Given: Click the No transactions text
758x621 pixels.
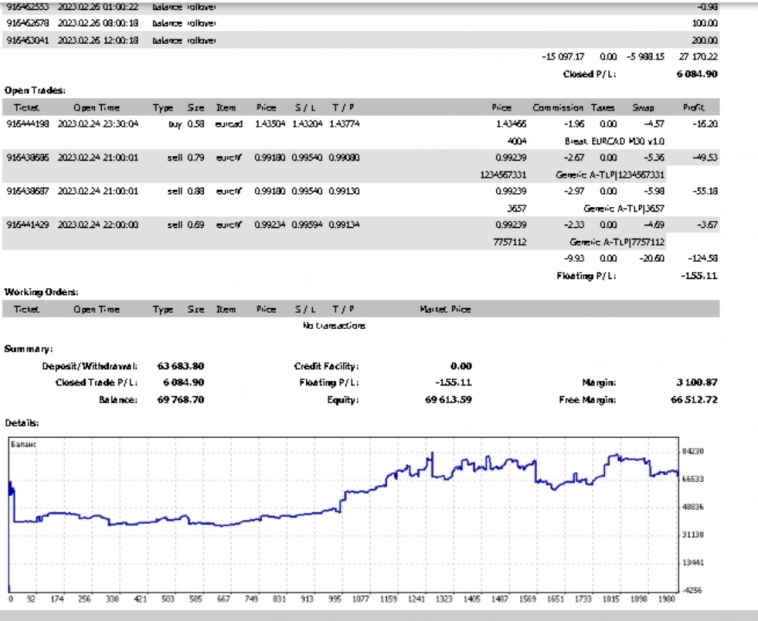Looking at the screenshot, I should tap(335, 326).
